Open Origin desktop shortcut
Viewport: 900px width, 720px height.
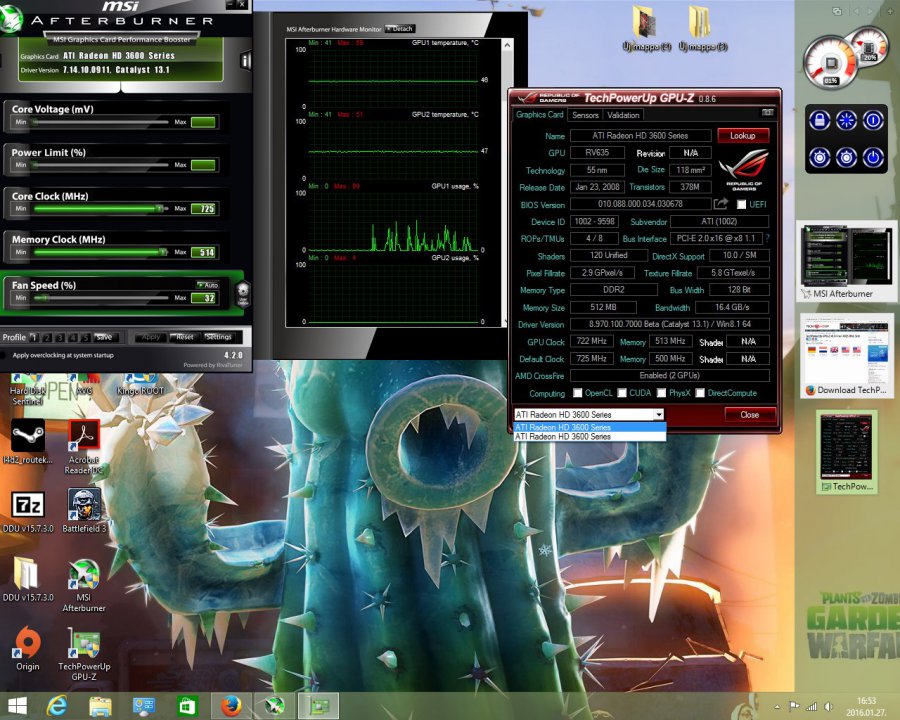pos(28,649)
